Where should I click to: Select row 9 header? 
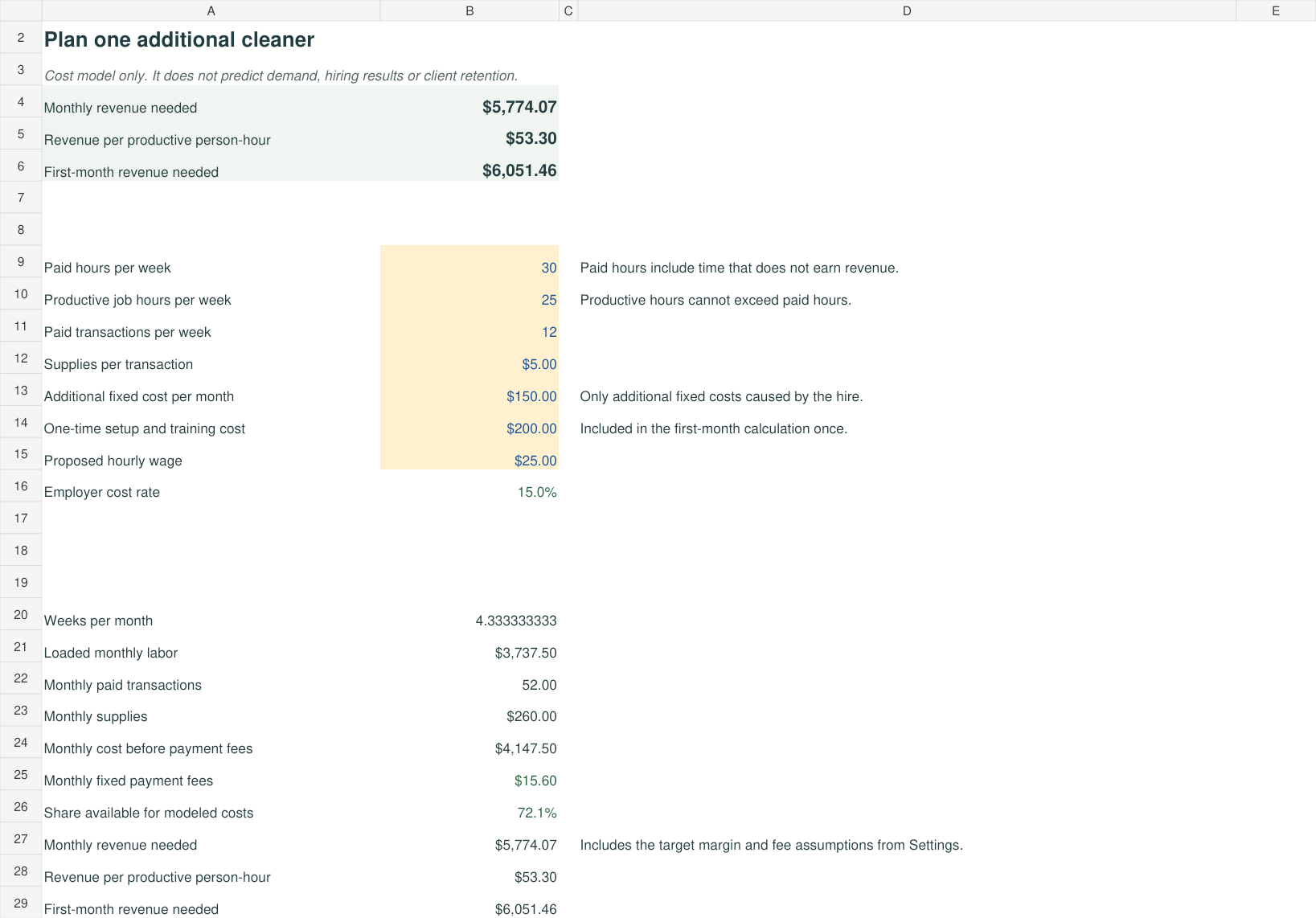point(21,261)
